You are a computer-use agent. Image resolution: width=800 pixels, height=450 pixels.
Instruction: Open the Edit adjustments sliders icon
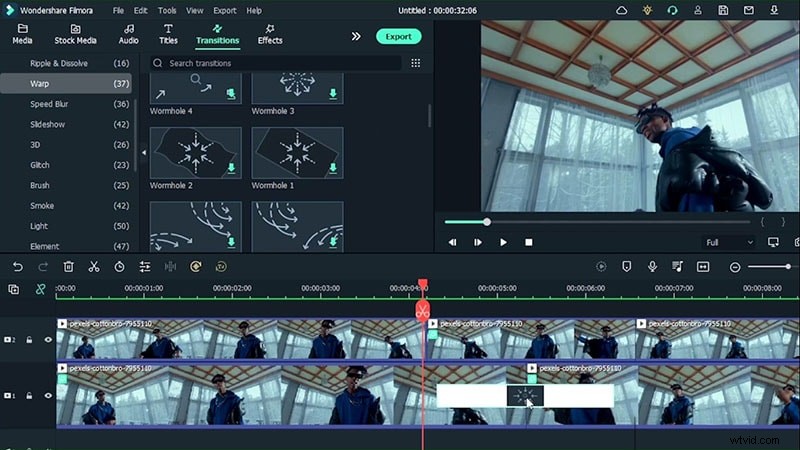pos(145,266)
